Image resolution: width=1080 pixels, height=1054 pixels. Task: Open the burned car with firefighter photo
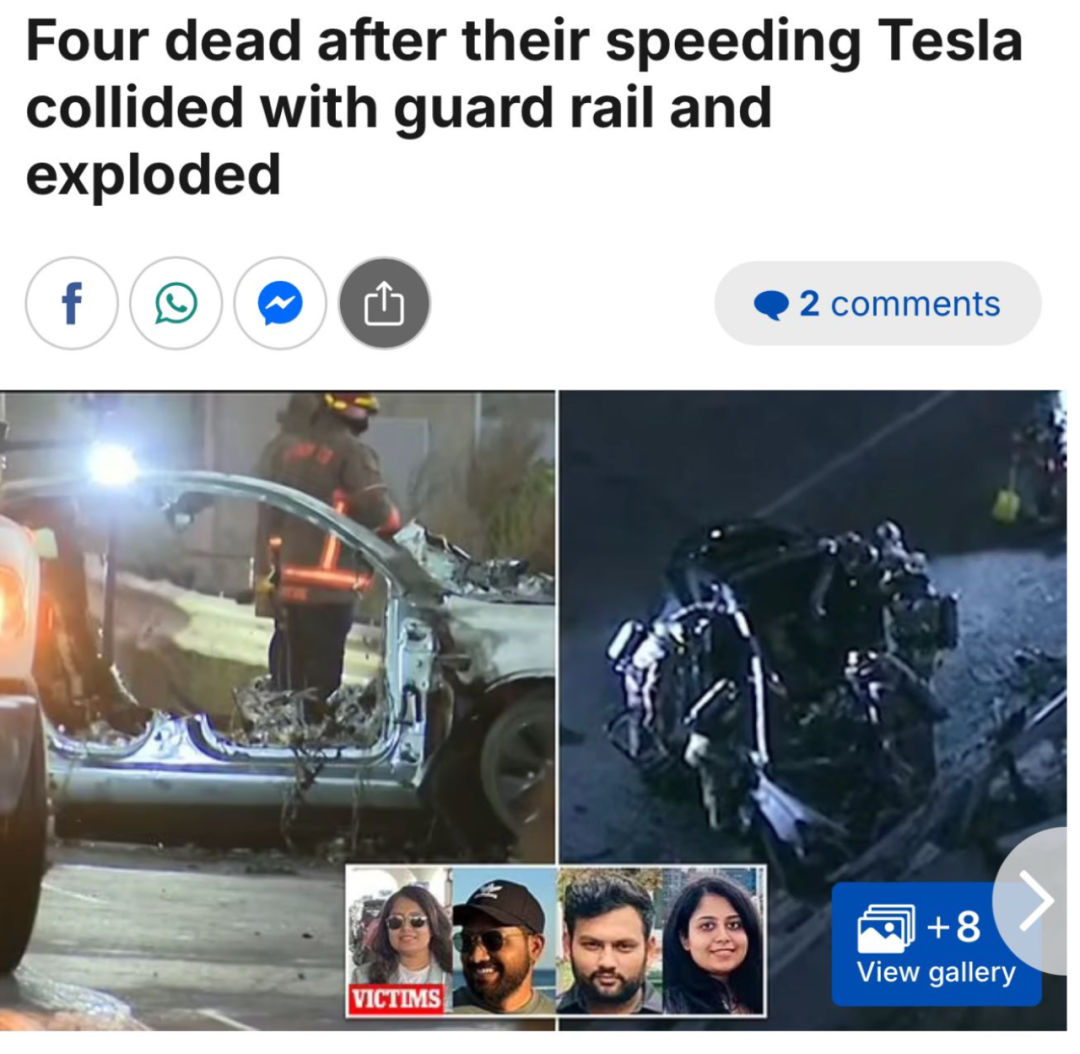pyautogui.click(x=278, y=711)
